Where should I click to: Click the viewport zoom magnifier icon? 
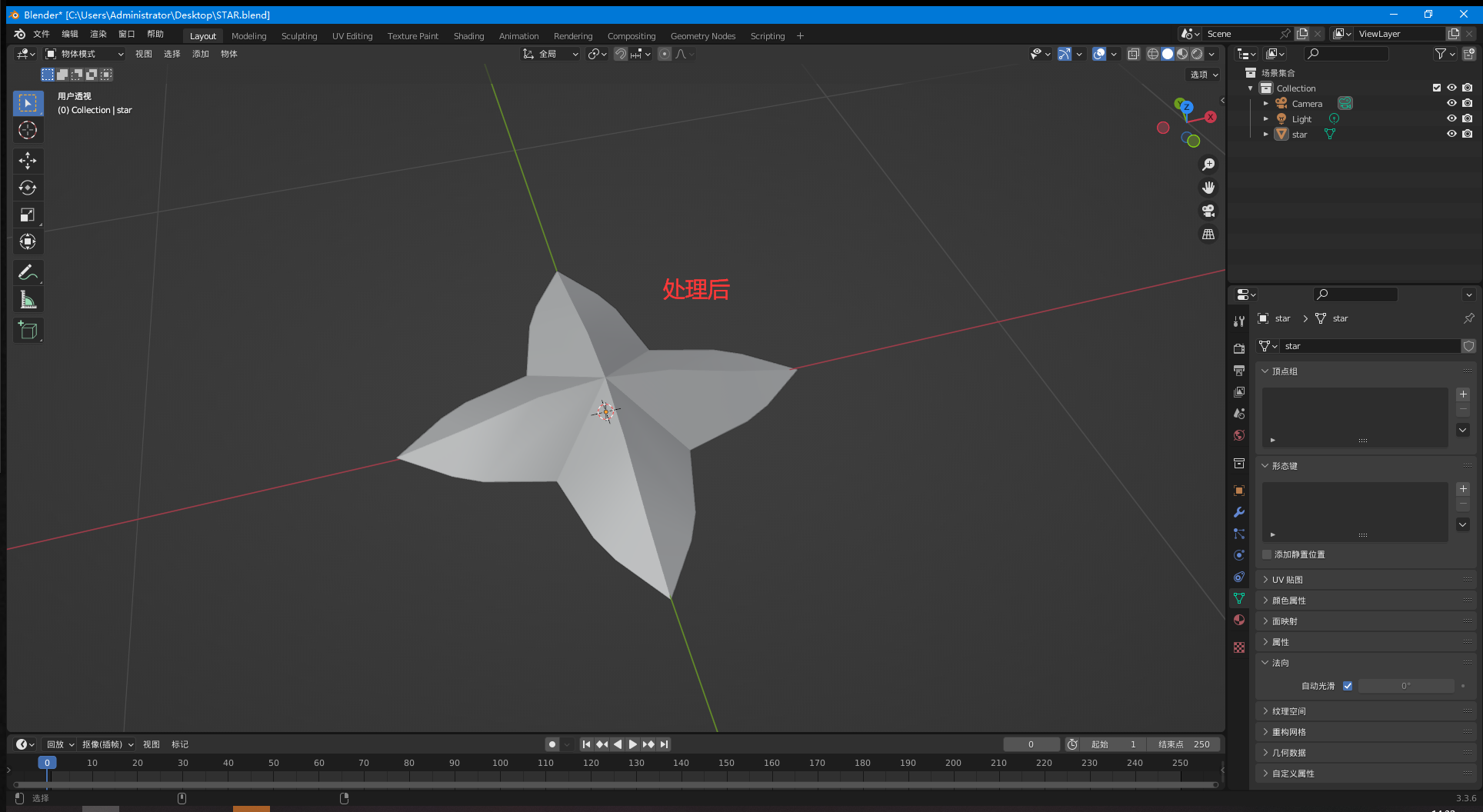(x=1208, y=165)
